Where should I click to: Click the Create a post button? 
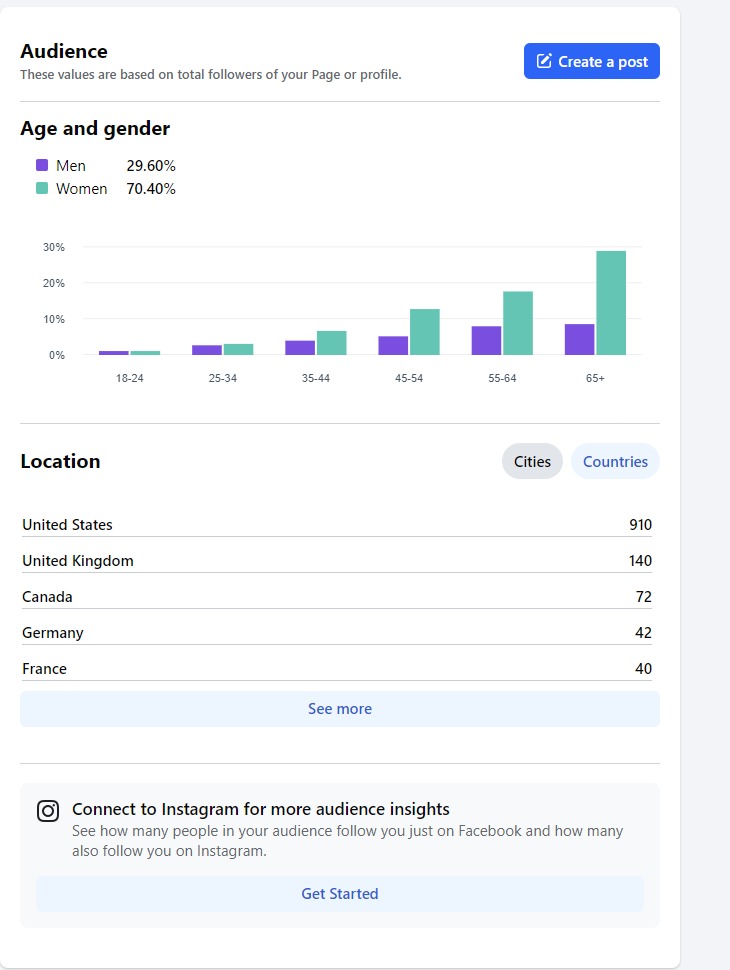(591, 61)
